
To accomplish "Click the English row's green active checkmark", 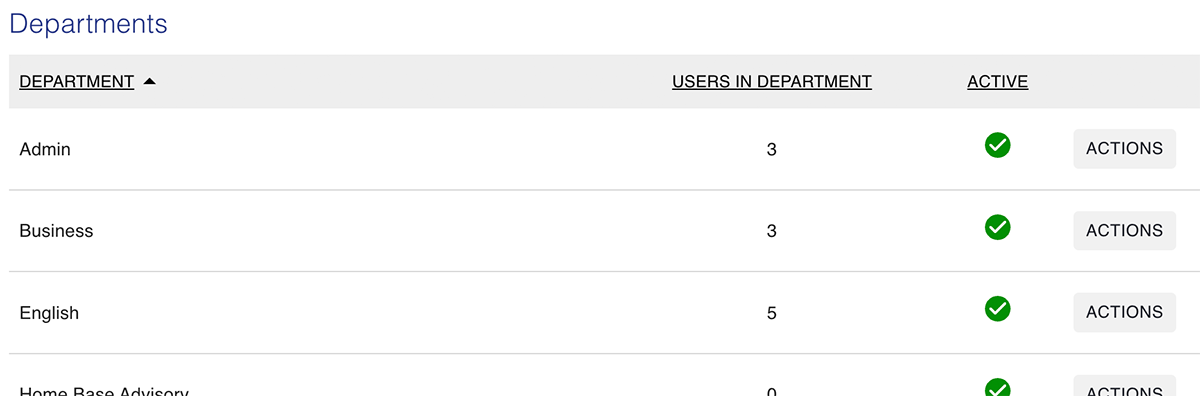I will tap(997, 309).
